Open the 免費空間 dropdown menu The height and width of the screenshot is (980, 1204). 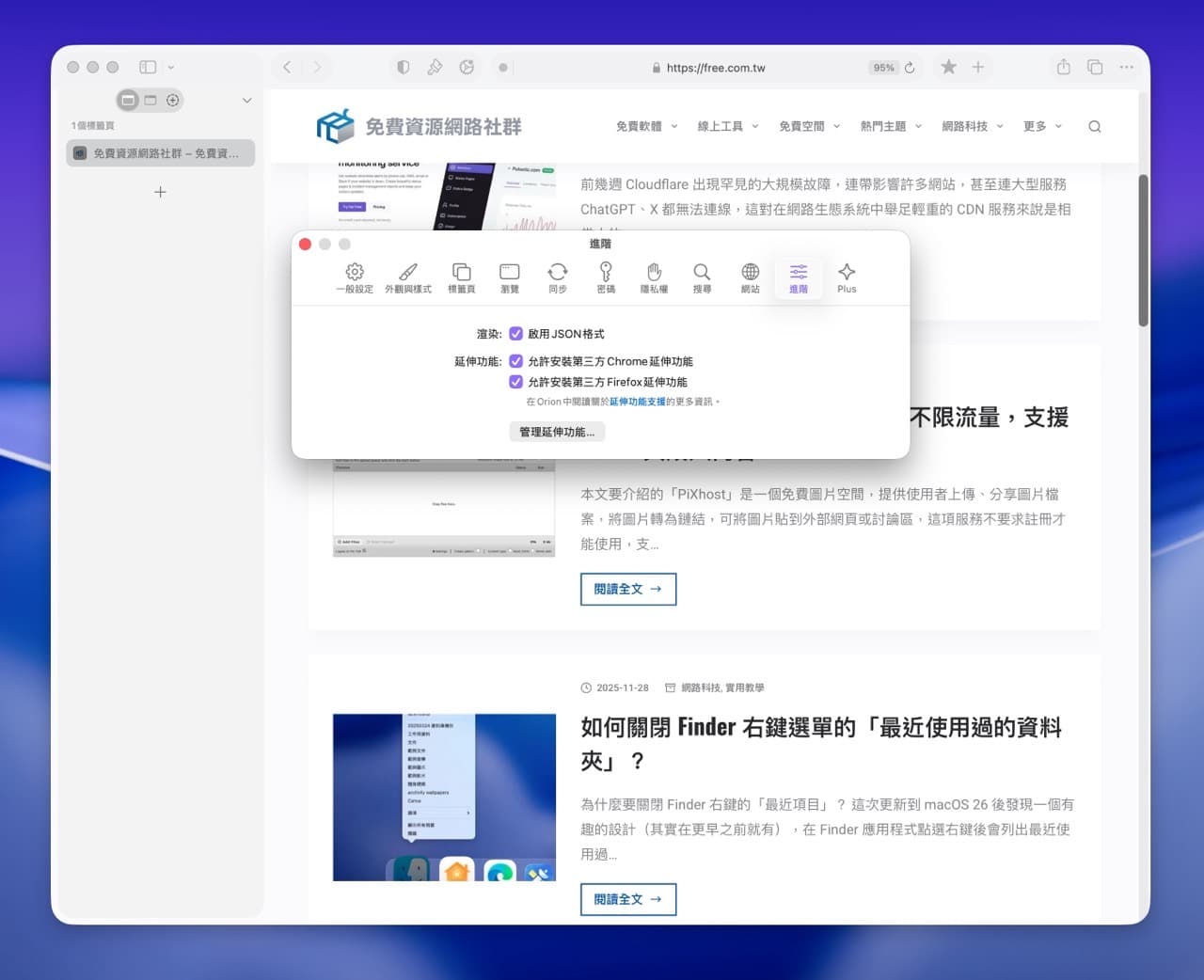pos(803,125)
